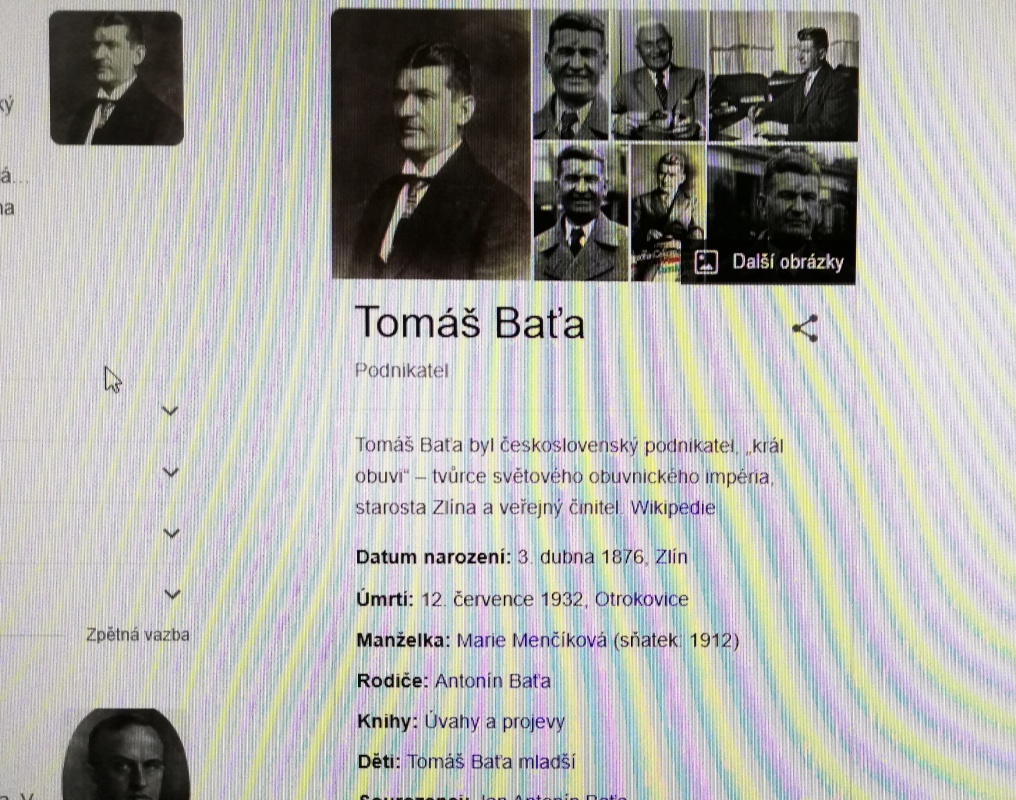Viewport: 1016px width, 800px height.
Task: Open photo of man seated at desk
Action: [783, 75]
